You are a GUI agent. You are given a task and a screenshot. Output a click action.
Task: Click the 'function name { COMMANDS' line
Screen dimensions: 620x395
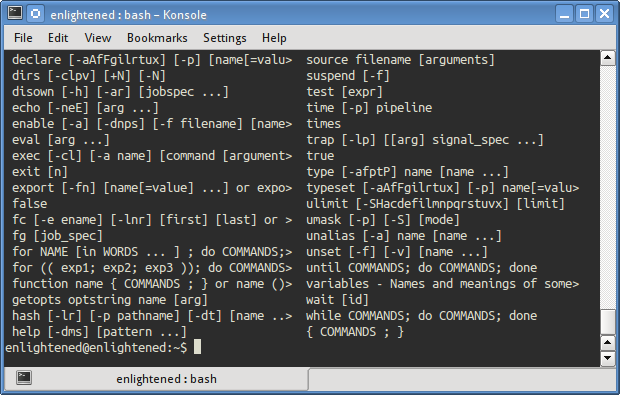click(x=152, y=284)
